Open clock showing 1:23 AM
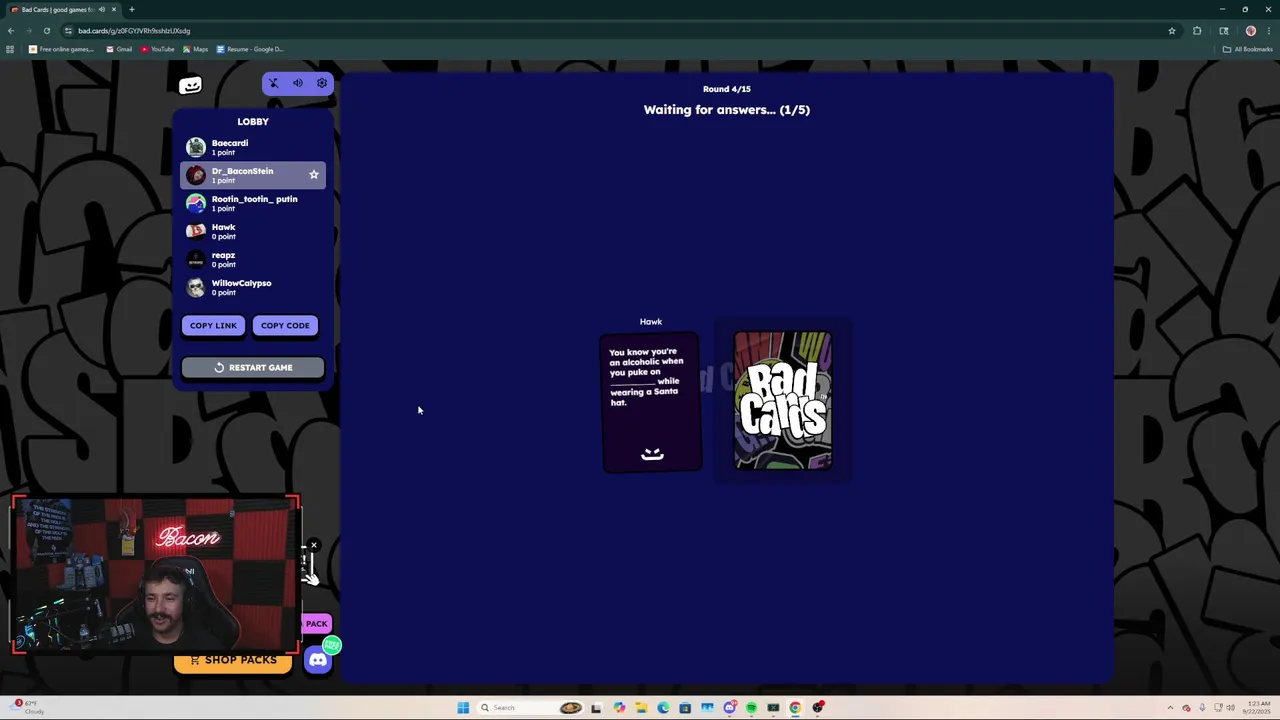 pos(1258,708)
